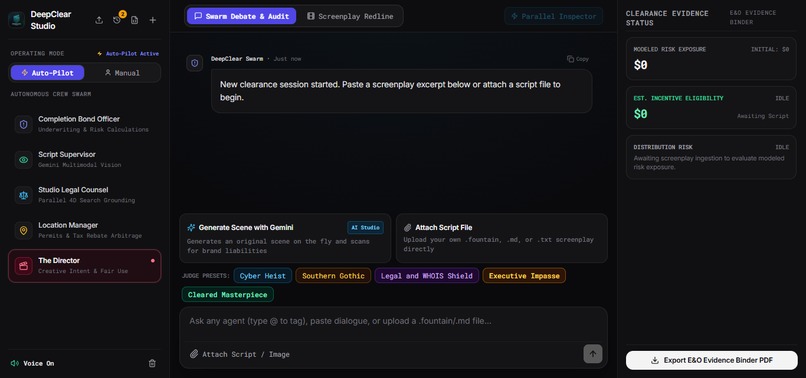
Task: Click paperclip icon on Attach Script File card
Action: 408,227
